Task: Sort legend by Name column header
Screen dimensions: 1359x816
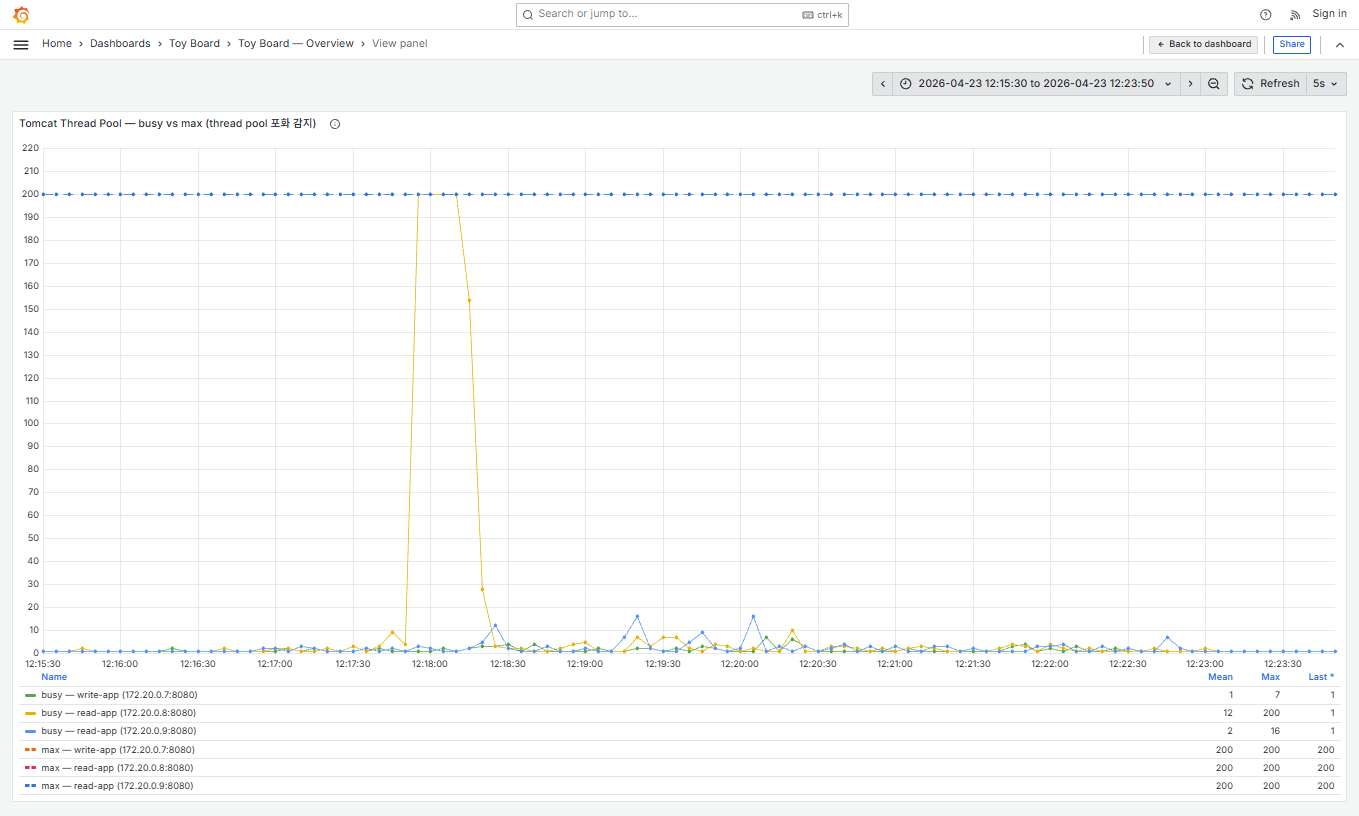Action: [x=54, y=677]
